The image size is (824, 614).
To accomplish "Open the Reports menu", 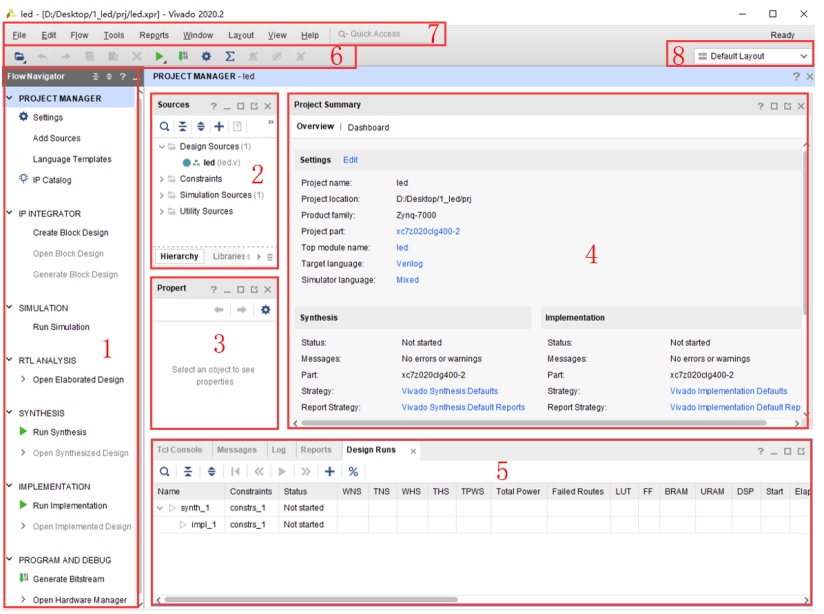I will point(154,35).
